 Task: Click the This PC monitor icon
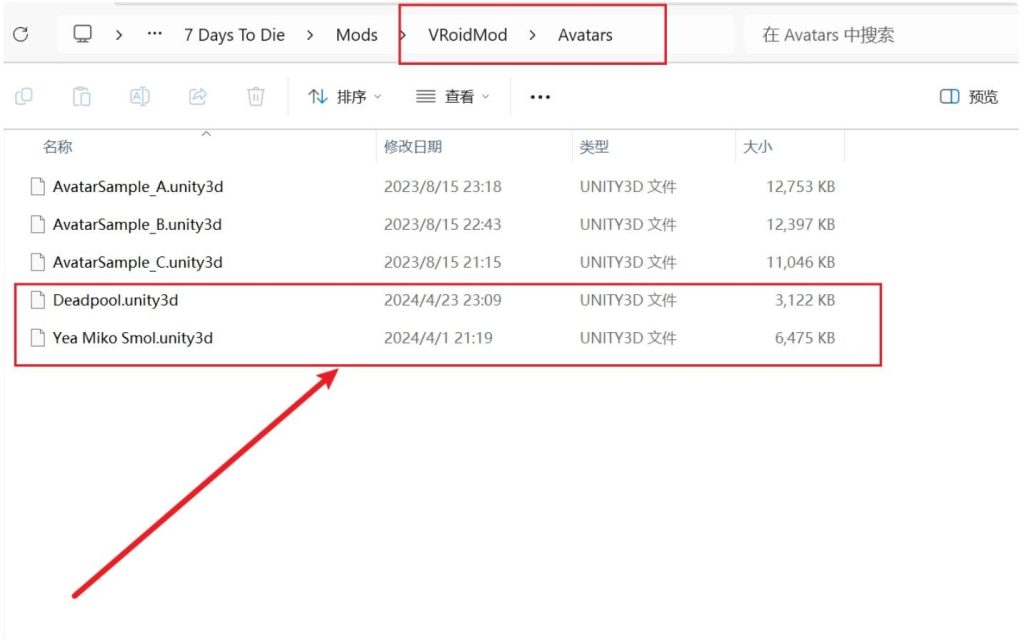tap(83, 35)
